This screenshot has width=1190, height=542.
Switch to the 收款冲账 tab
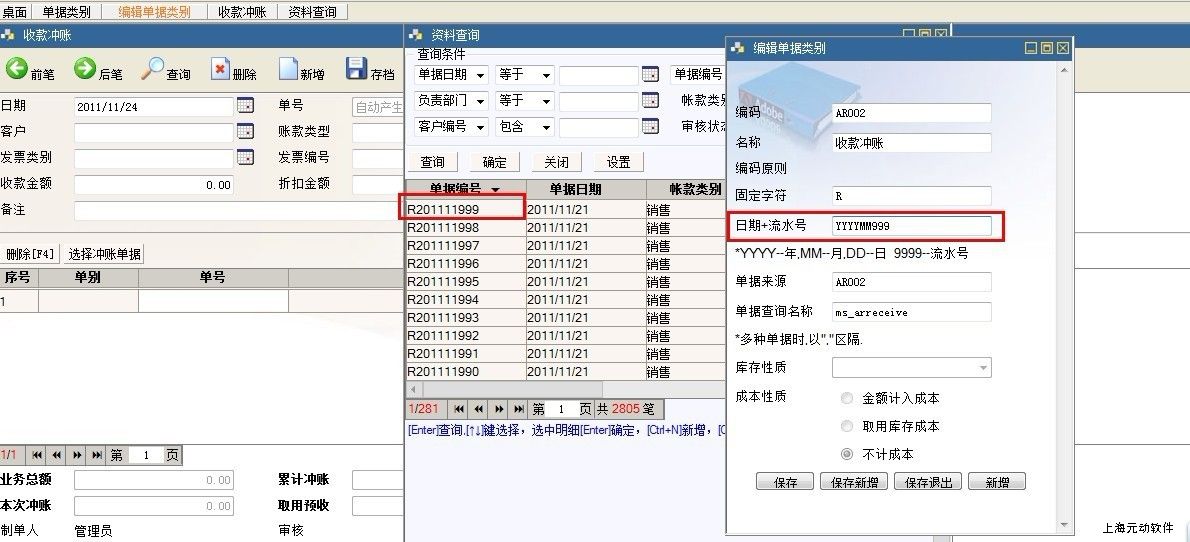tap(242, 12)
